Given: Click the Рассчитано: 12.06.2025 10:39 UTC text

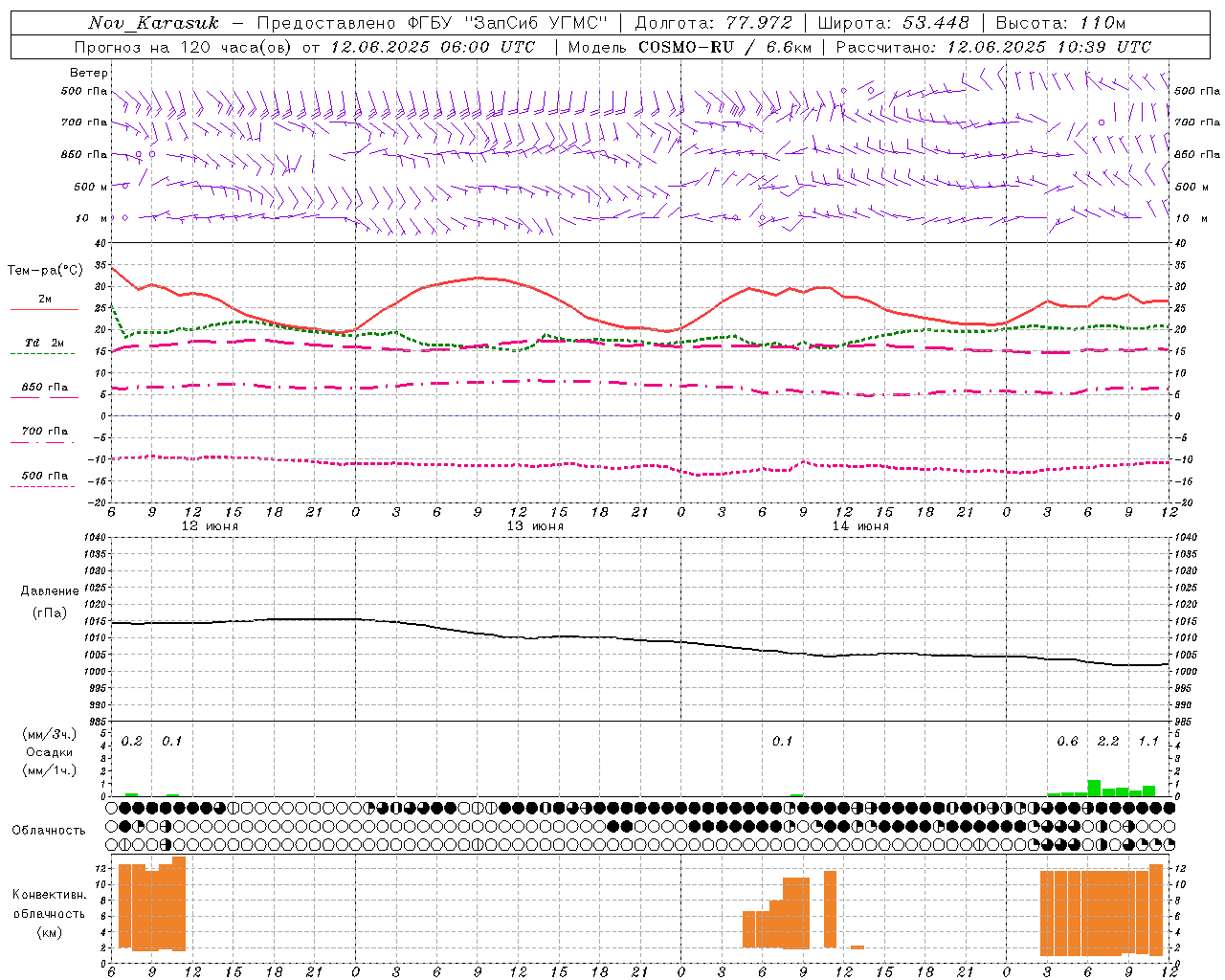Looking at the screenshot, I should 993,47.
